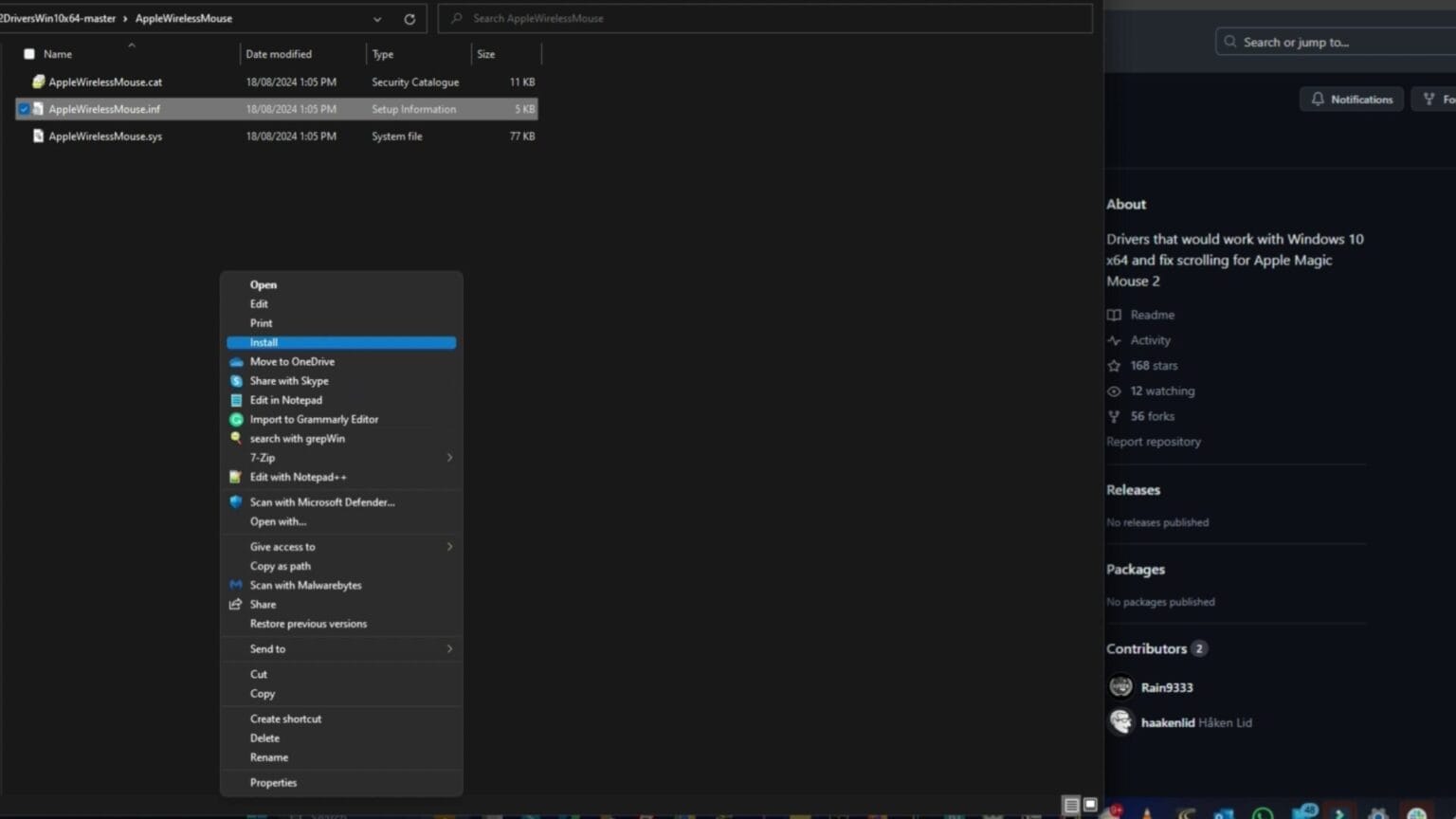Choose Edit with Notepad++ from context menu
Viewport: 1456px width, 819px height.
click(x=298, y=477)
